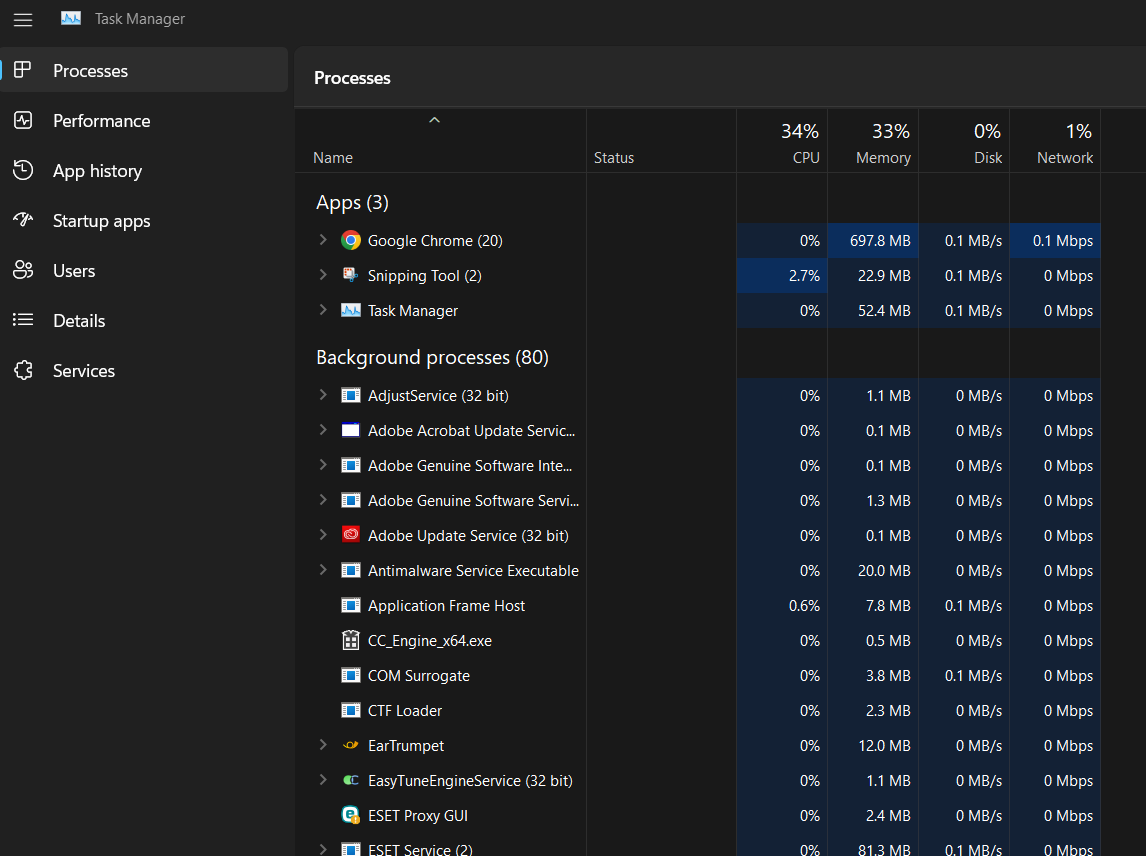This screenshot has width=1146, height=856.
Task: Expand the Adobe Acrobat Update Service entry
Action: (323, 430)
